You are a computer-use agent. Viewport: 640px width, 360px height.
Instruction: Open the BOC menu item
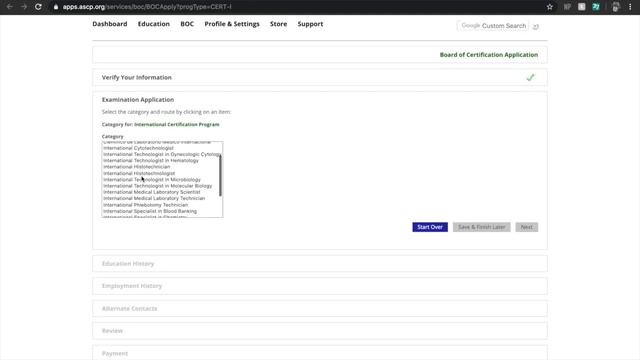(187, 24)
